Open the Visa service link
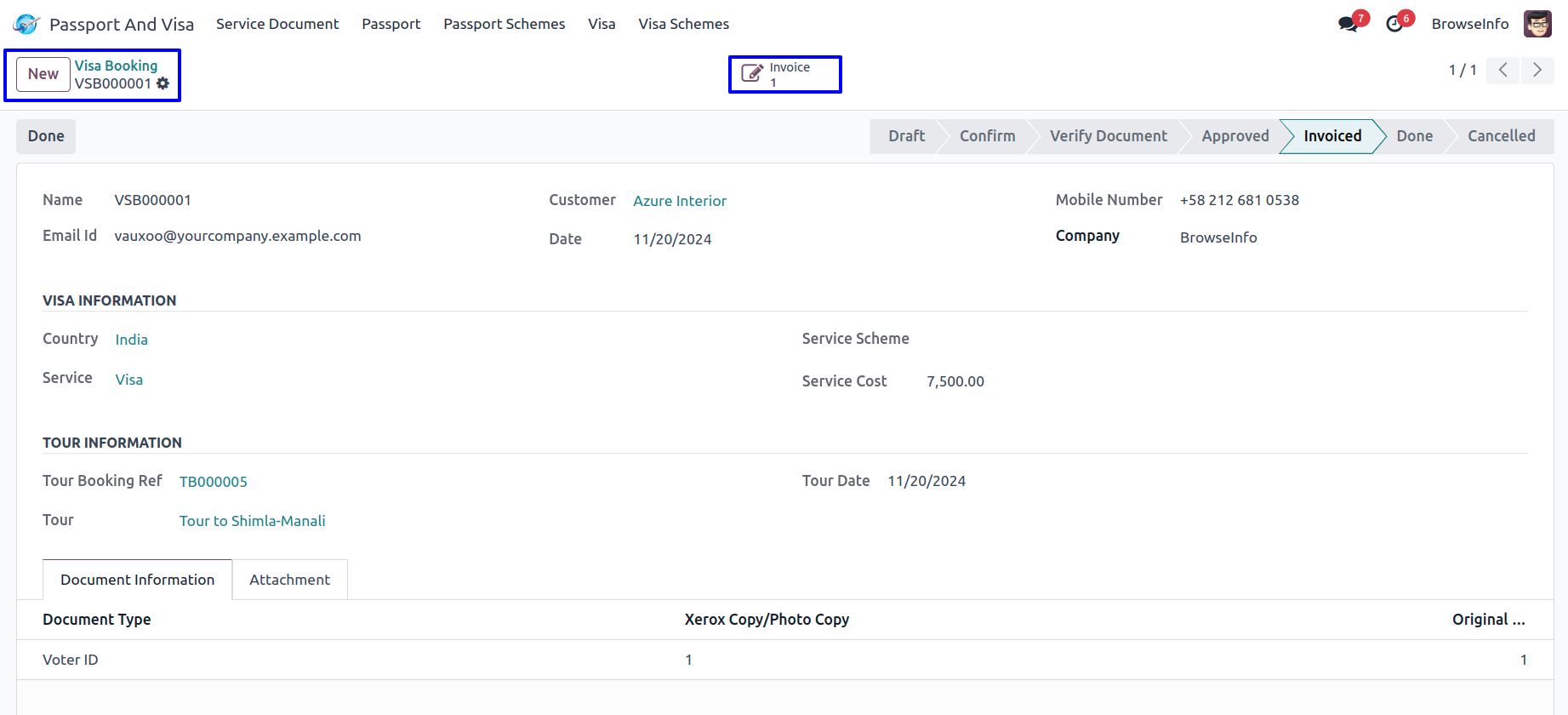Image resolution: width=1568 pixels, height=715 pixels. click(x=129, y=380)
